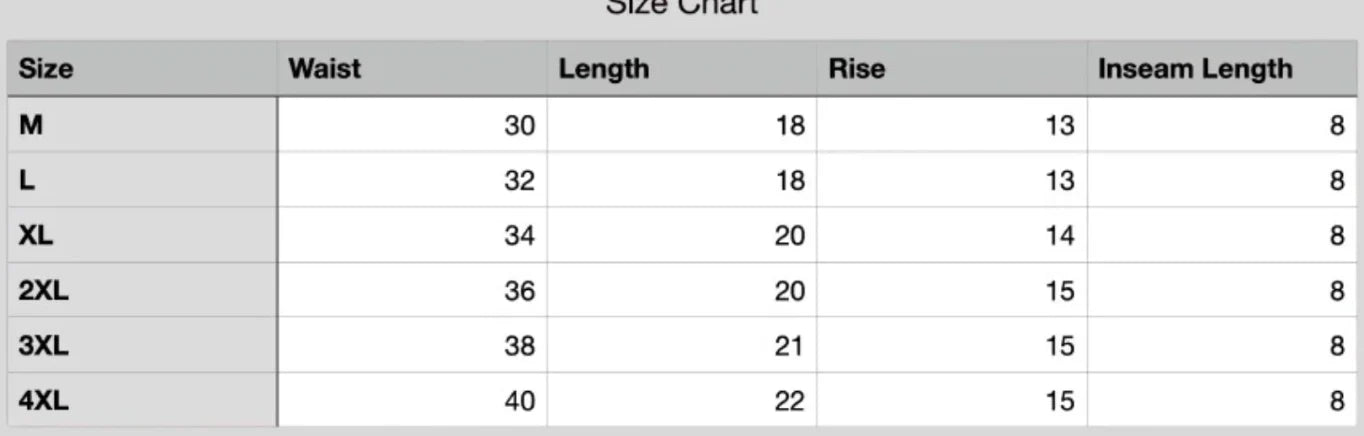Click the 2XL size row label
Viewport: 1364px width, 436px height.
(x=43, y=291)
